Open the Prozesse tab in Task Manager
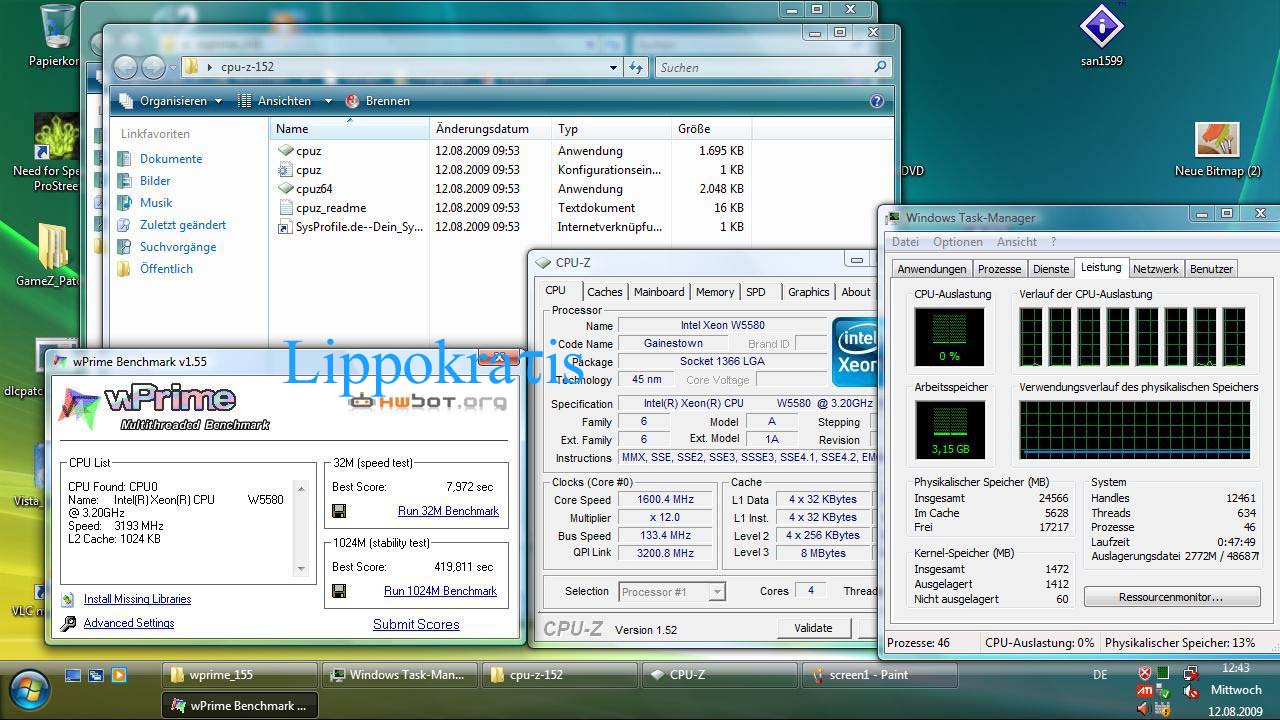1280x720 pixels. [999, 269]
